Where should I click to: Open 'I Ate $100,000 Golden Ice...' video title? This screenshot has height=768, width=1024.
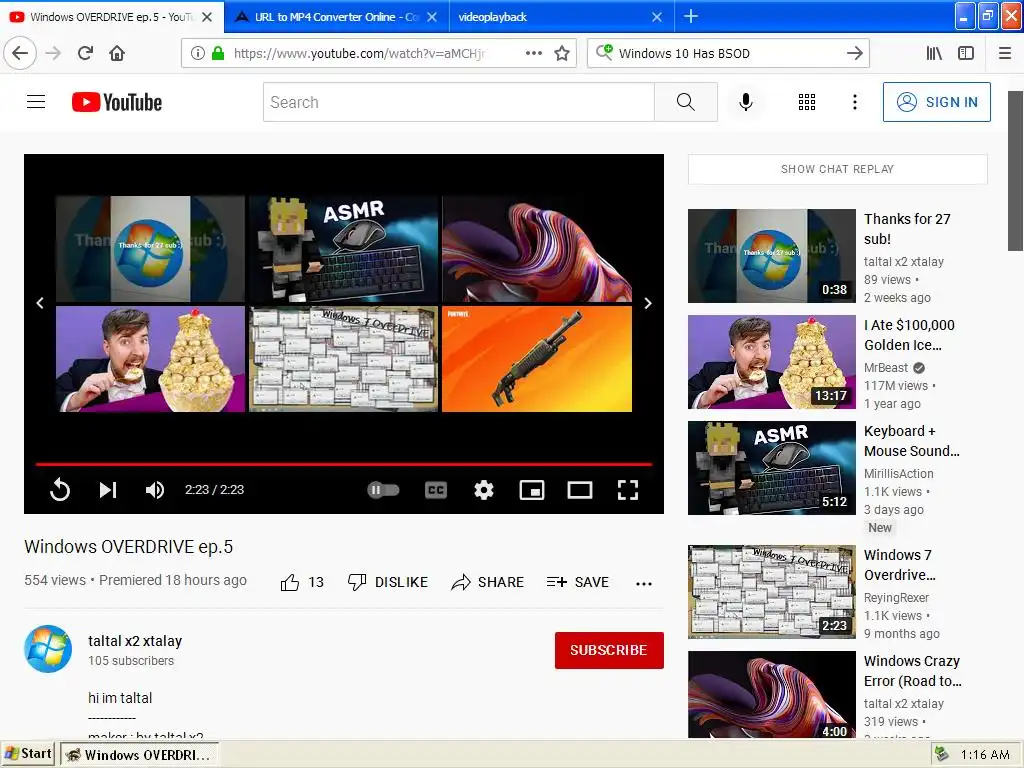(909, 334)
